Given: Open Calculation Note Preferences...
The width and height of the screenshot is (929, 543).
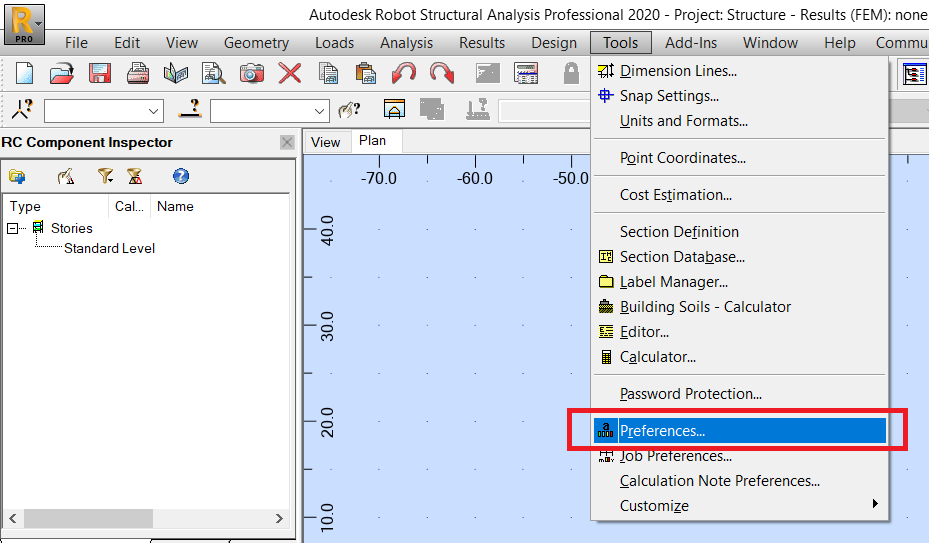Looking at the screenshot, I should point(740,481).
